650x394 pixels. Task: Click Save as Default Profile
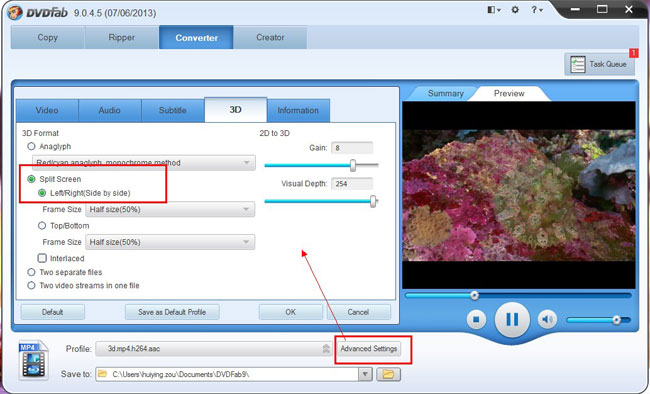pos(172,312)
